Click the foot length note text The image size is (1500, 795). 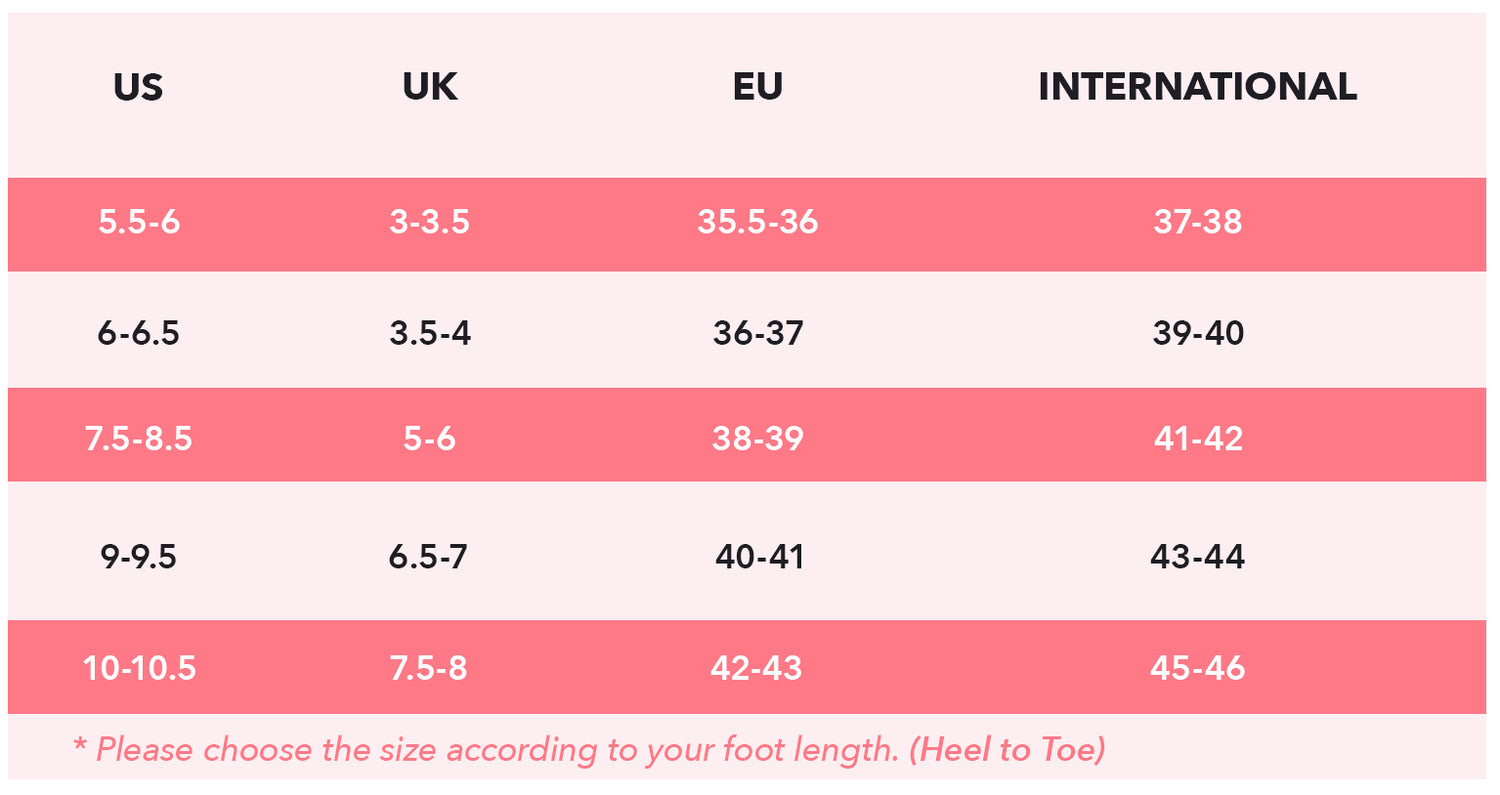pyautogui.click(x=589, y=749)
